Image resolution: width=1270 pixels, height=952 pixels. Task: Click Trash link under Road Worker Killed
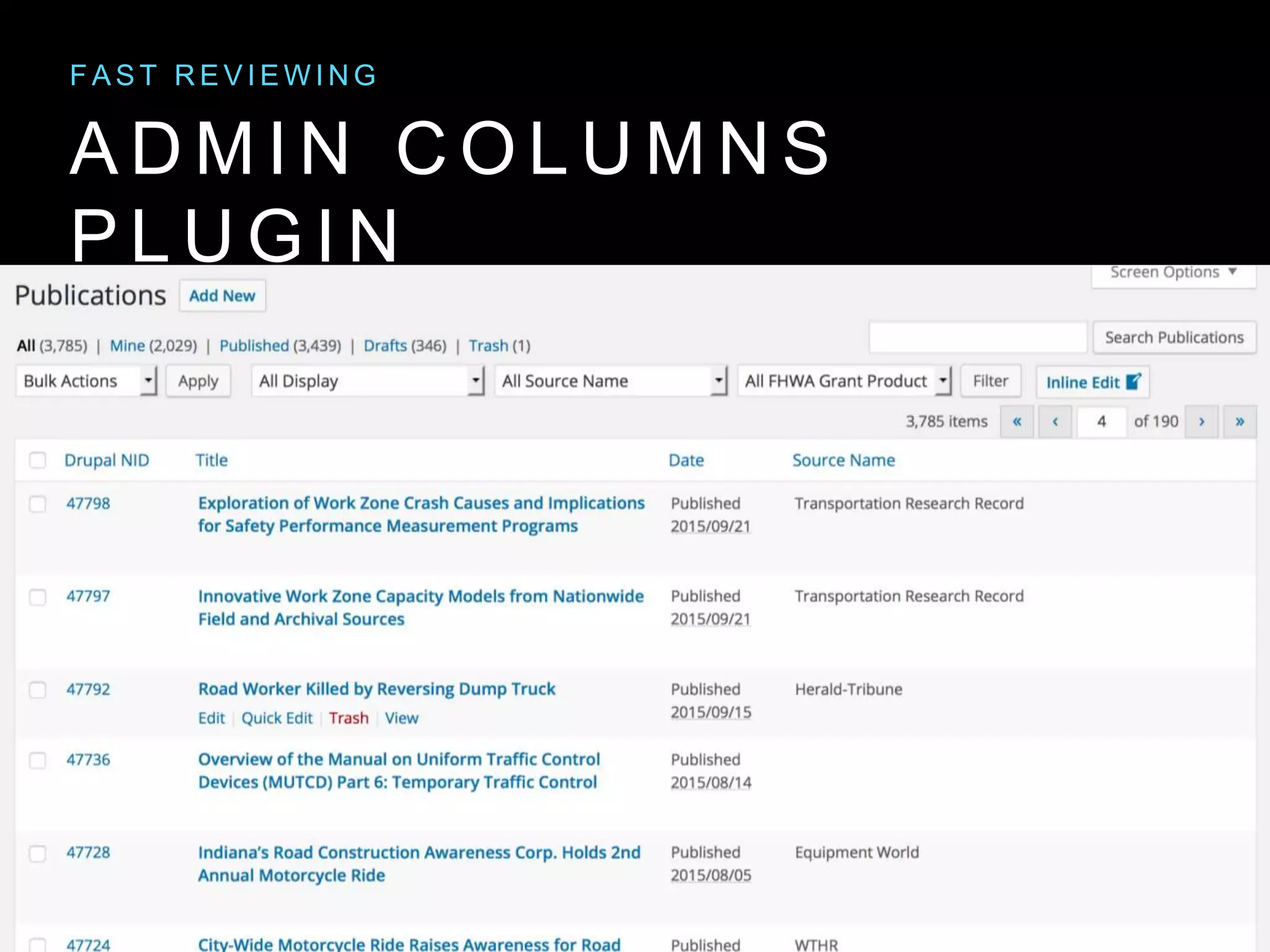(349, 718)
